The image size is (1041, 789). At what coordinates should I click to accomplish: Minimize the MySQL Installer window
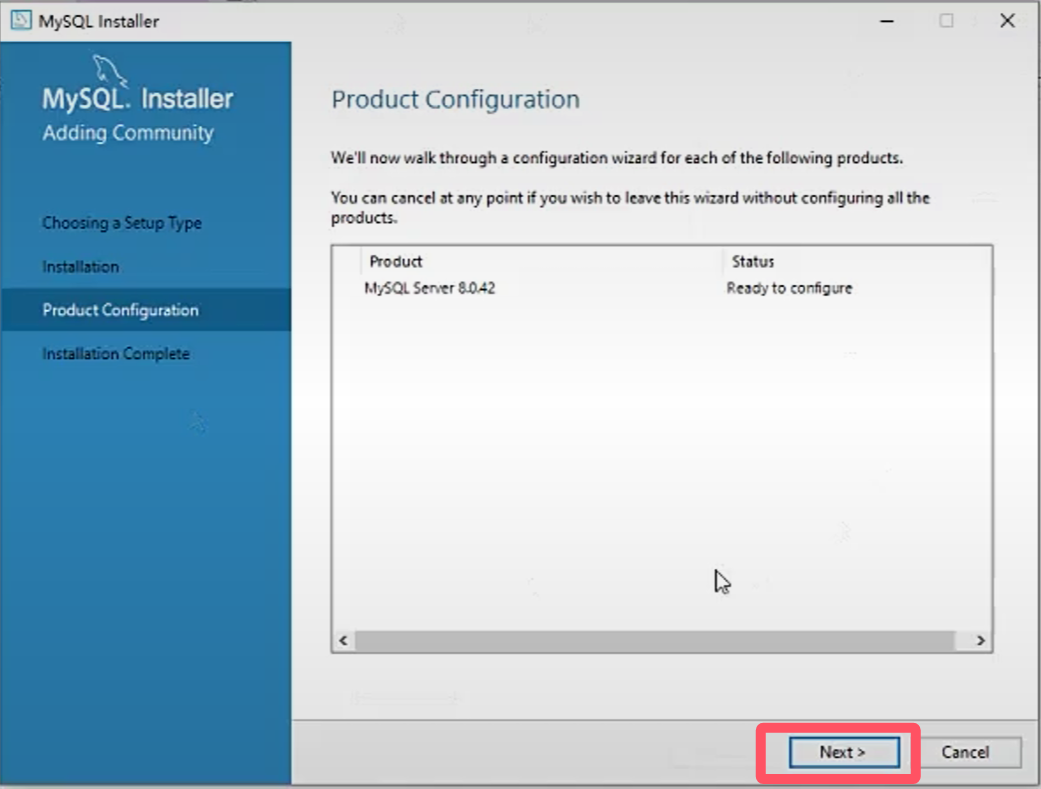tap(887, 21)
